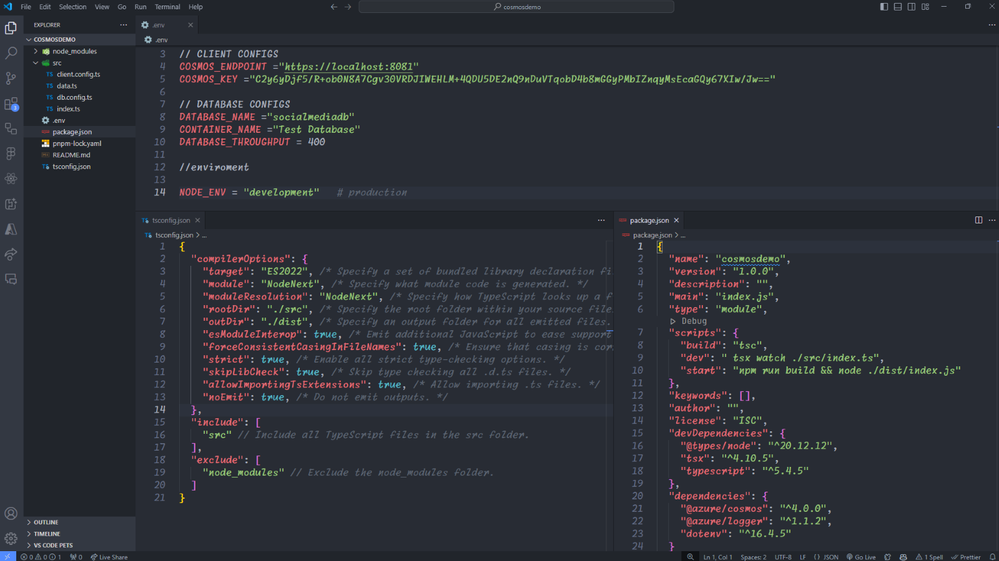
Task: Open the Run menu
Action: 140,7
